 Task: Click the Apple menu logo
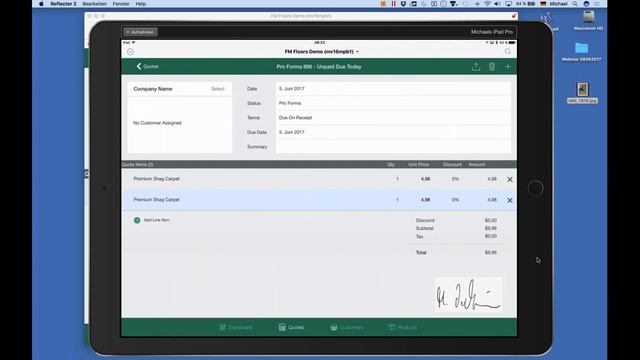click(41, 4)
